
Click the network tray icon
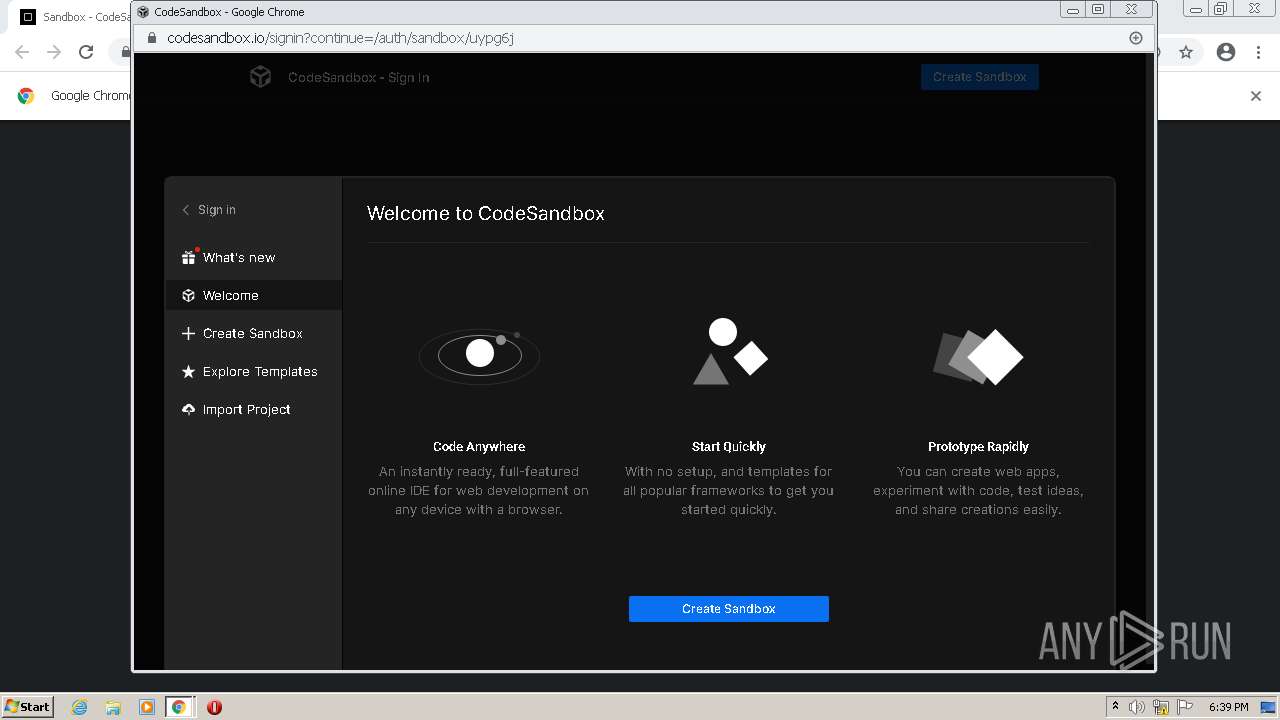pos(1161,707)
